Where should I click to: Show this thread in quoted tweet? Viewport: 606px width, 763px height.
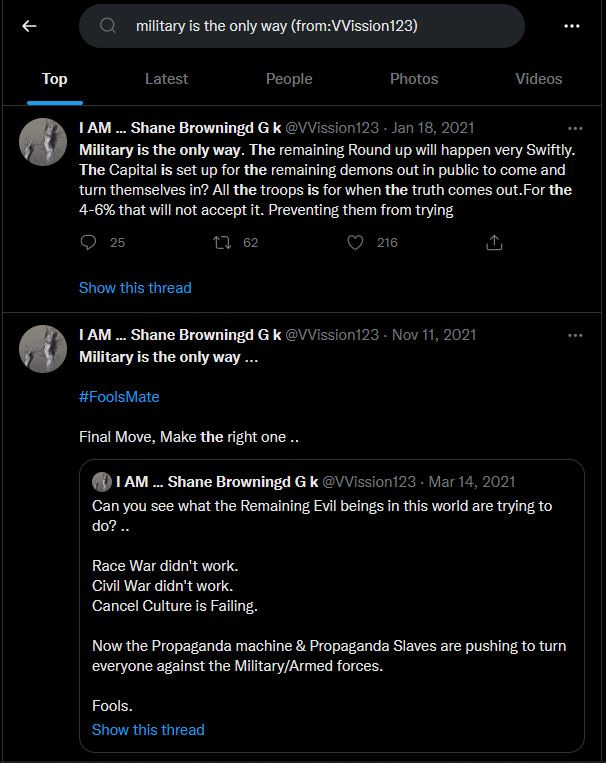tap(148, 730)
